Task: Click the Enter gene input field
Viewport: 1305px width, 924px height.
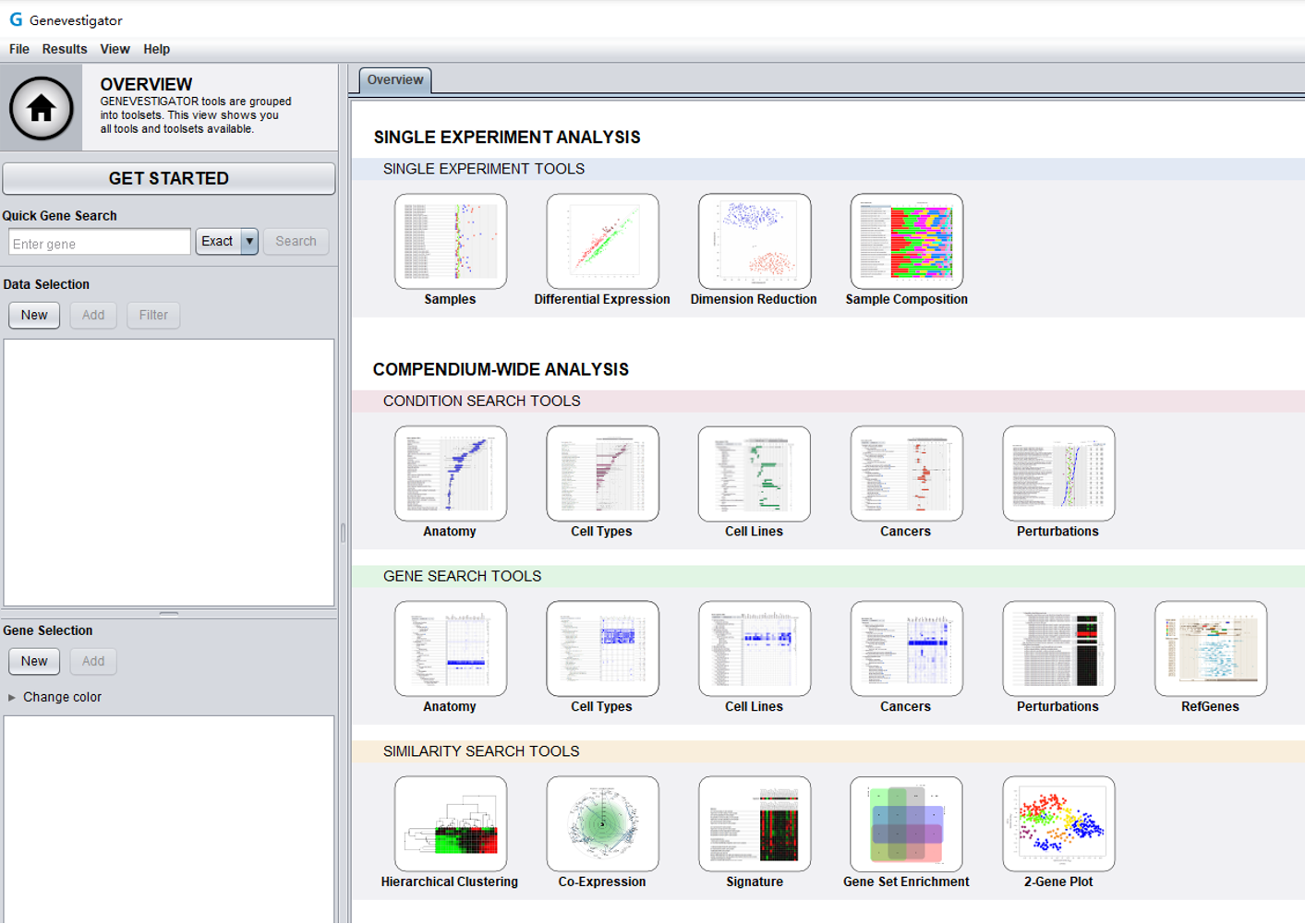Action: (100, 243)
